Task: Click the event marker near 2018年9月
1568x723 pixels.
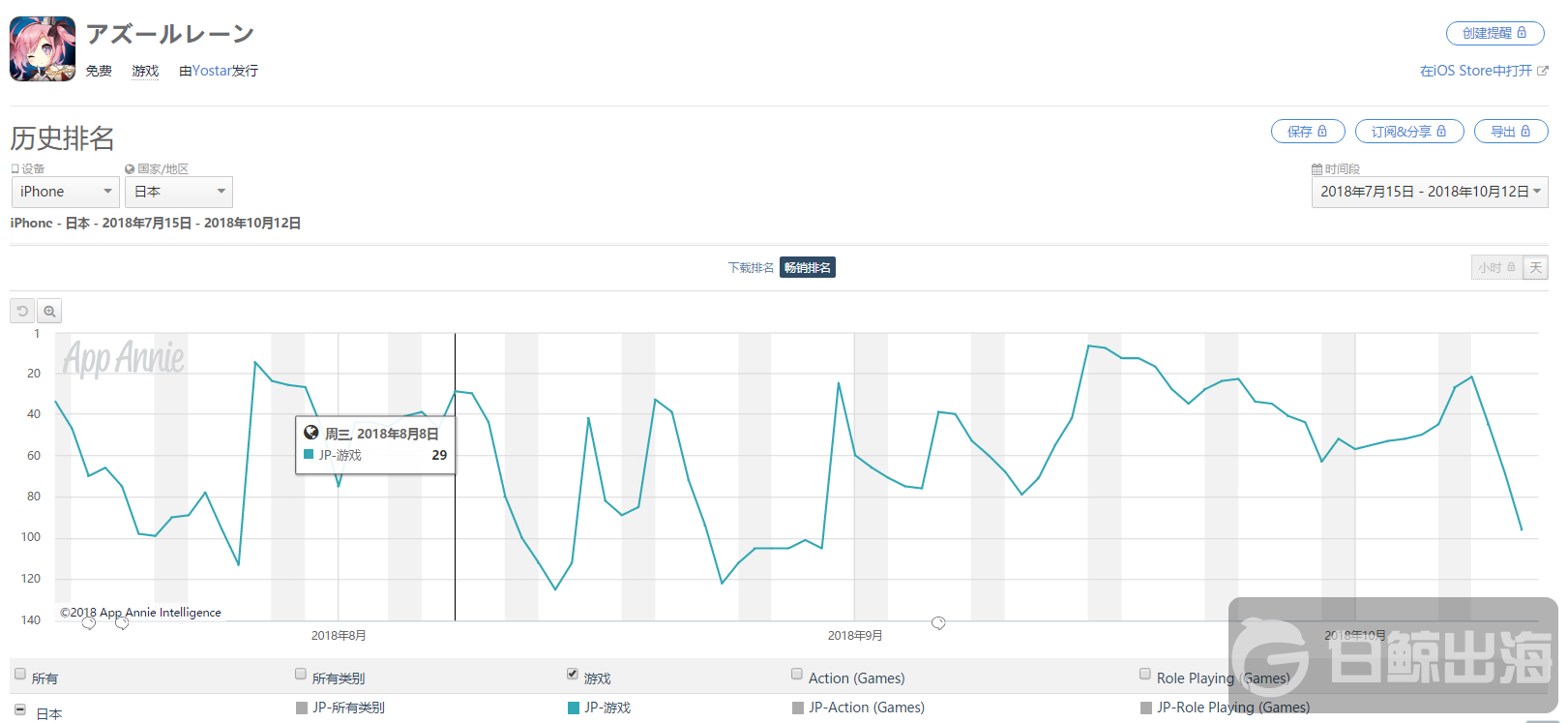Action: [x=938, y=622]
